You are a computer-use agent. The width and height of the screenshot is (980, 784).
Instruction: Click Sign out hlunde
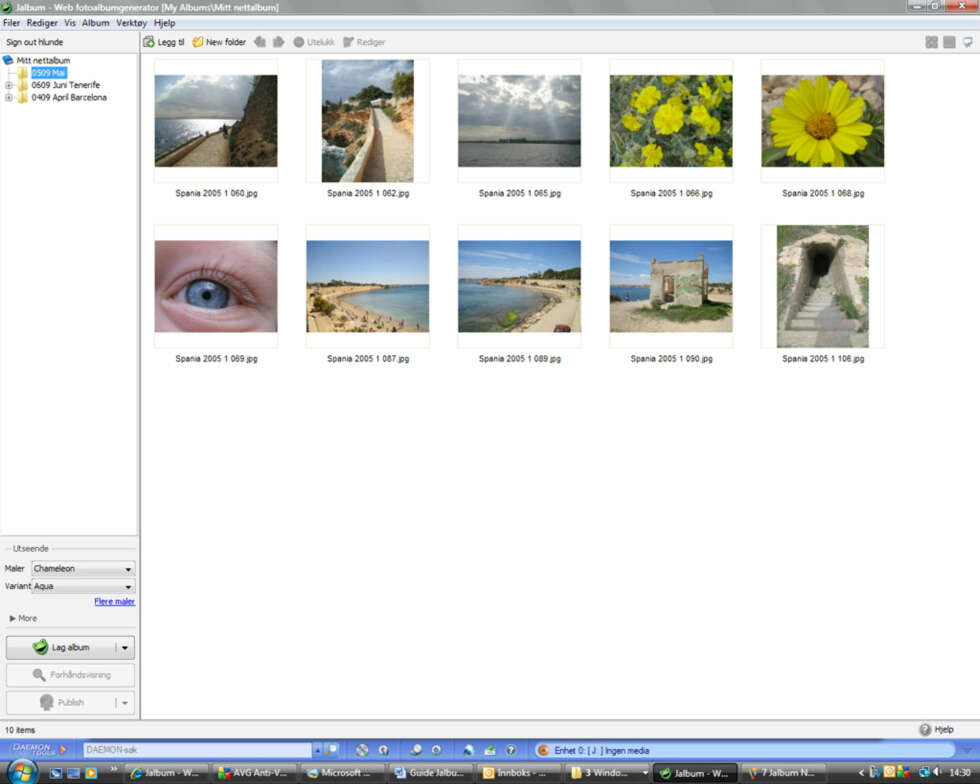click(34, 42)
